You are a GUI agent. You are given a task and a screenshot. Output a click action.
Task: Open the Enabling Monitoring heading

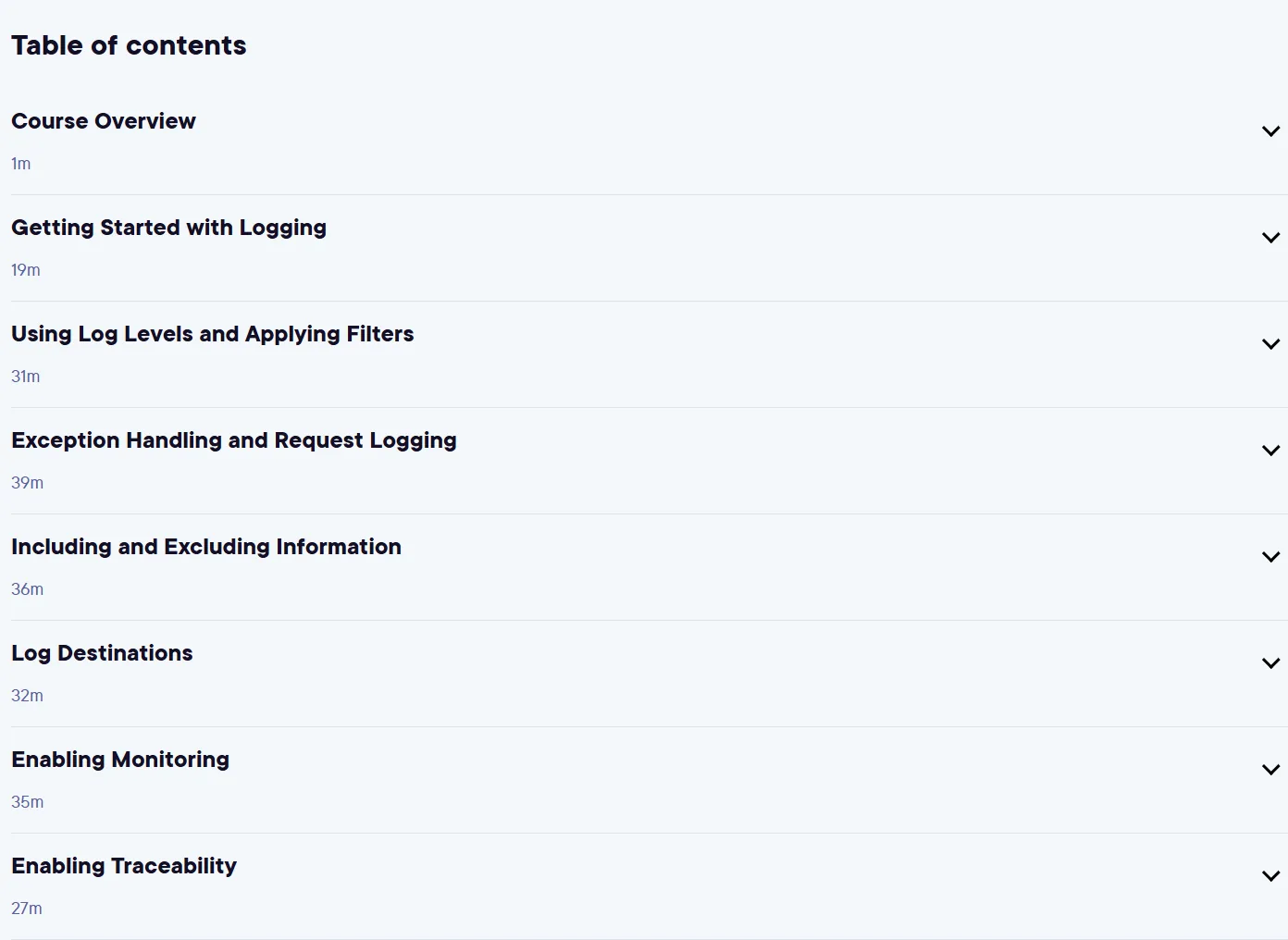click(x=120, y=761)
